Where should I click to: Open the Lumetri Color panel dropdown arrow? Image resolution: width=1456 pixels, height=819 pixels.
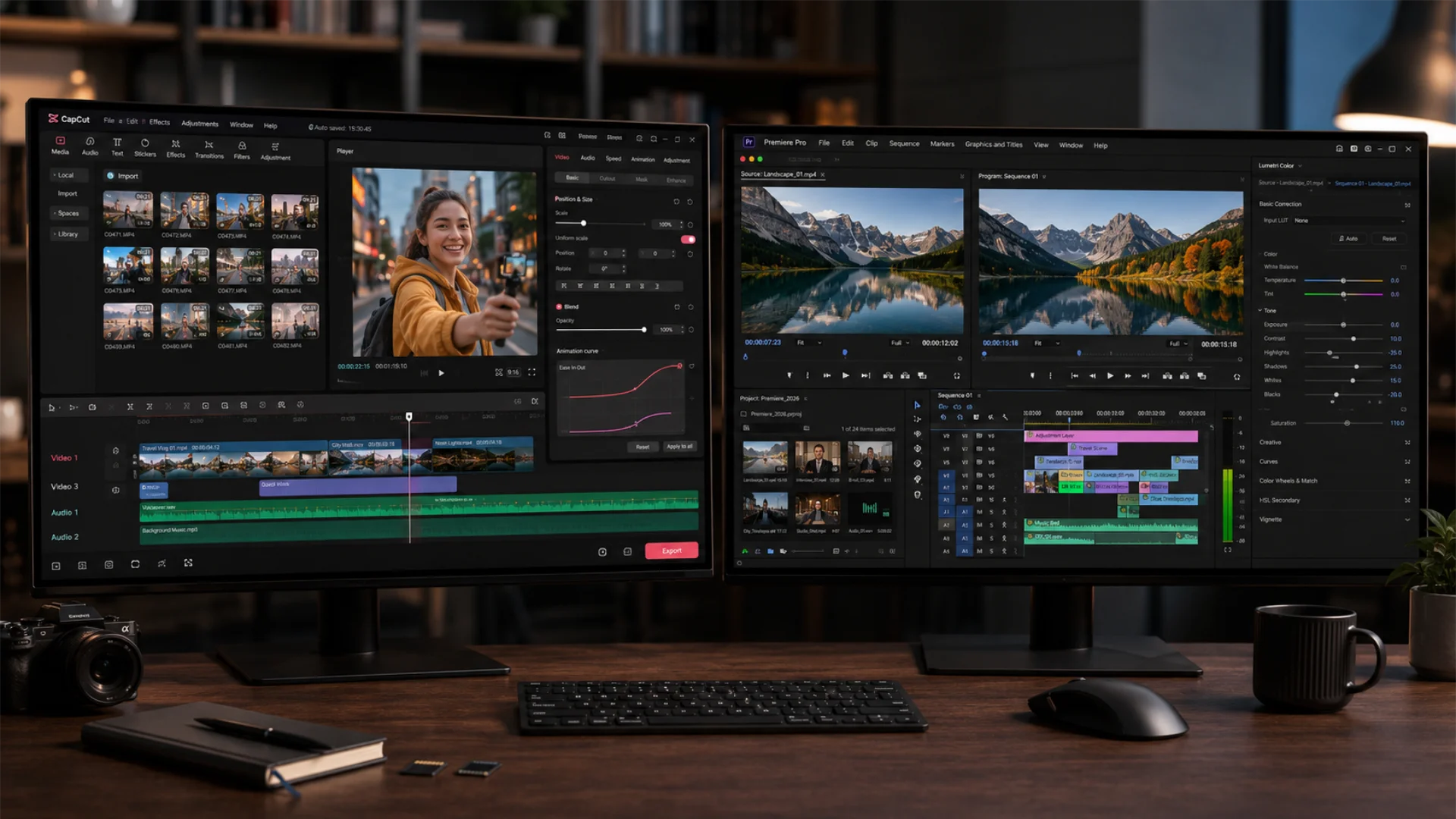click(1300, 166)
